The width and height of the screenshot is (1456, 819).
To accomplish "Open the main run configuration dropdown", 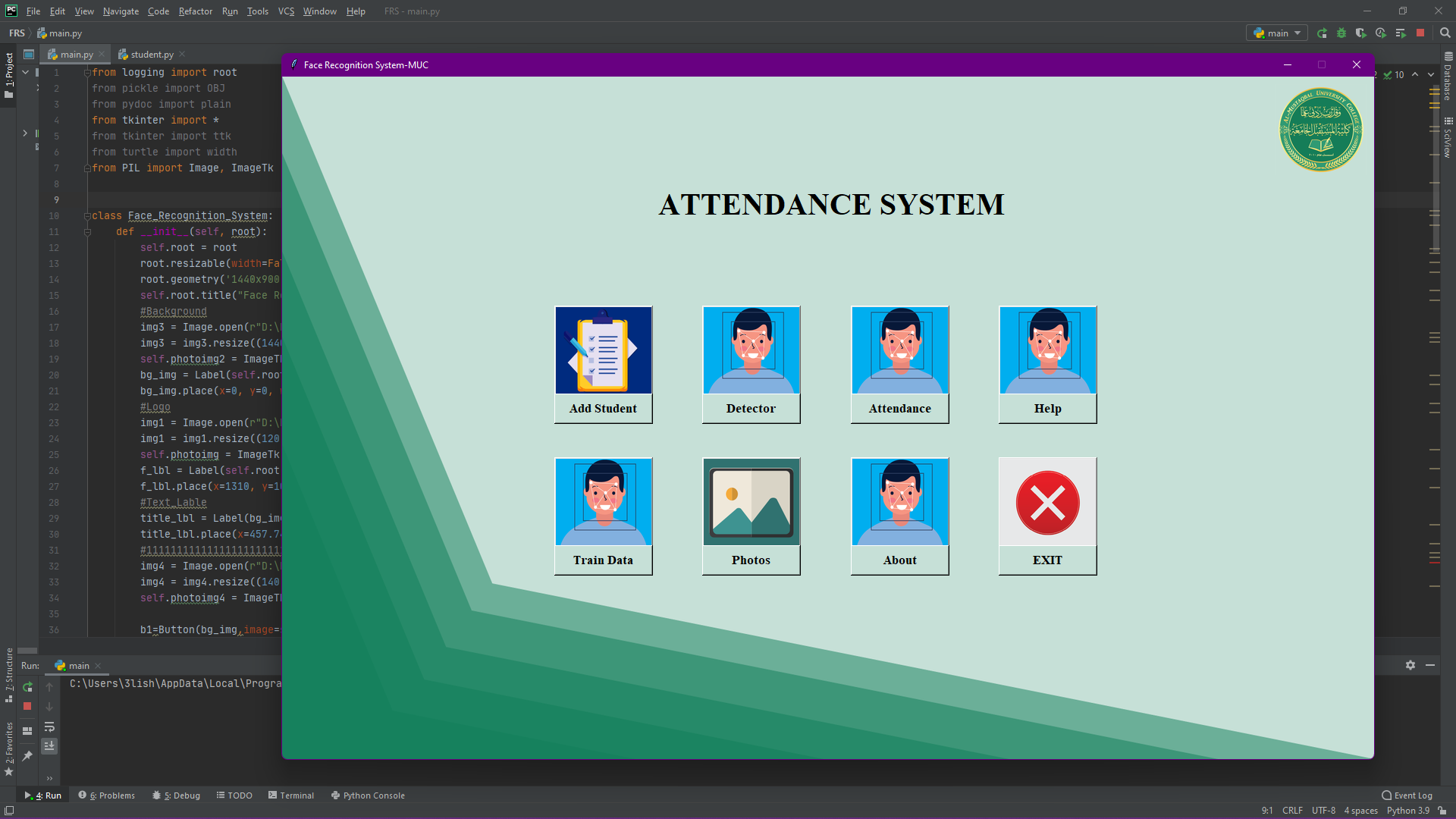I will [1278, 33].
